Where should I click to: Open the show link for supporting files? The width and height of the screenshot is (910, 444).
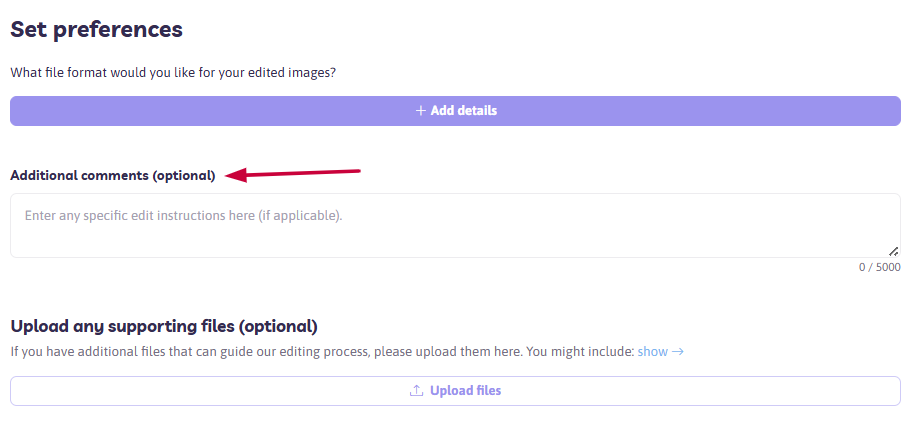tap(660, 352)
